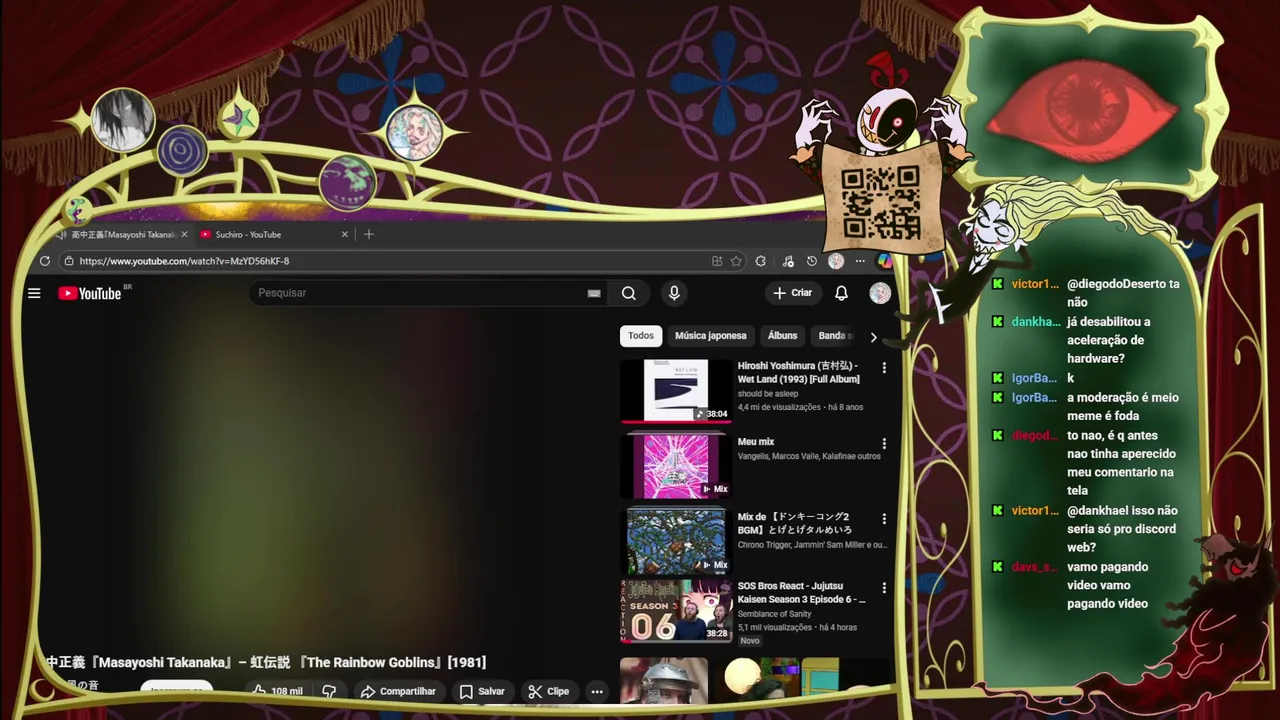The height and width of the screenshot is (720, 1280).
Task: Save video with Salvar button
Action: point(482,691)
